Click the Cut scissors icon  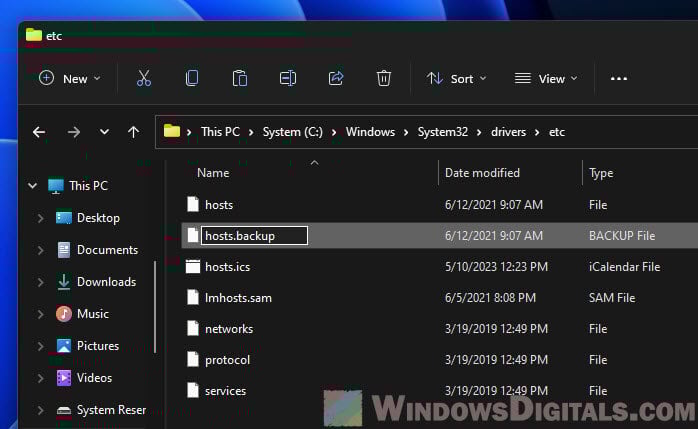pyautogui.click(x=144, y=78)
